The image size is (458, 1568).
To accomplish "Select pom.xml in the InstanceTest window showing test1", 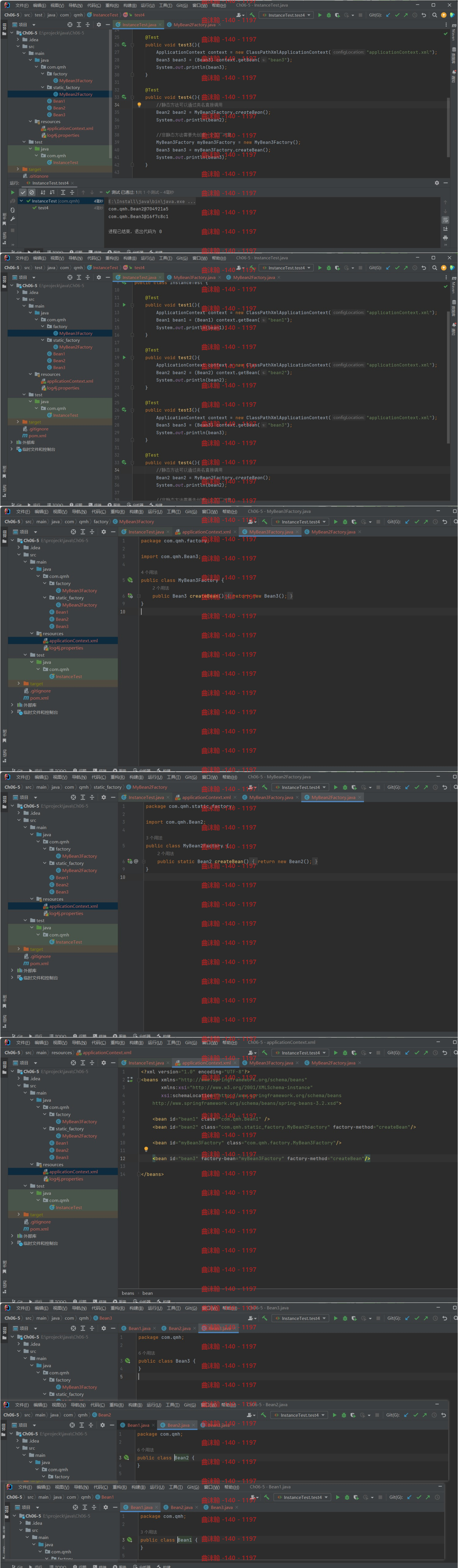I will 34,436.
